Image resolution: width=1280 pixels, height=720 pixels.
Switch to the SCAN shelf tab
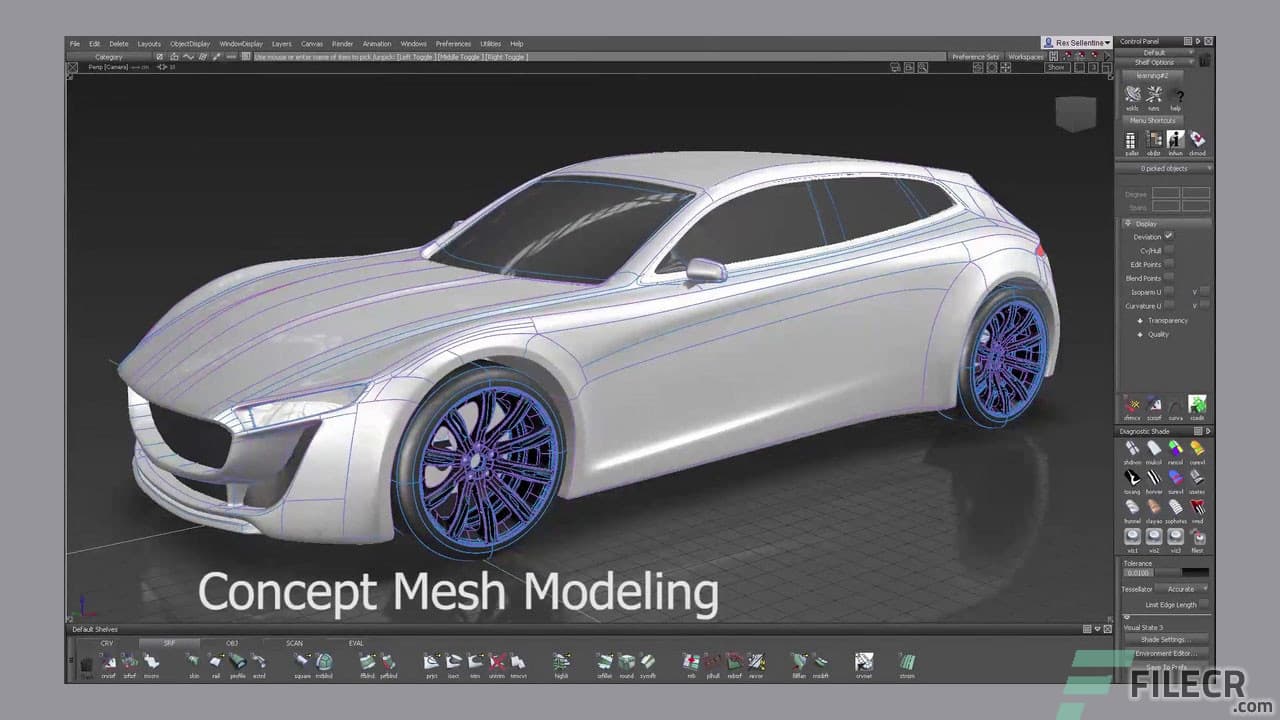[x=293, y=643]
